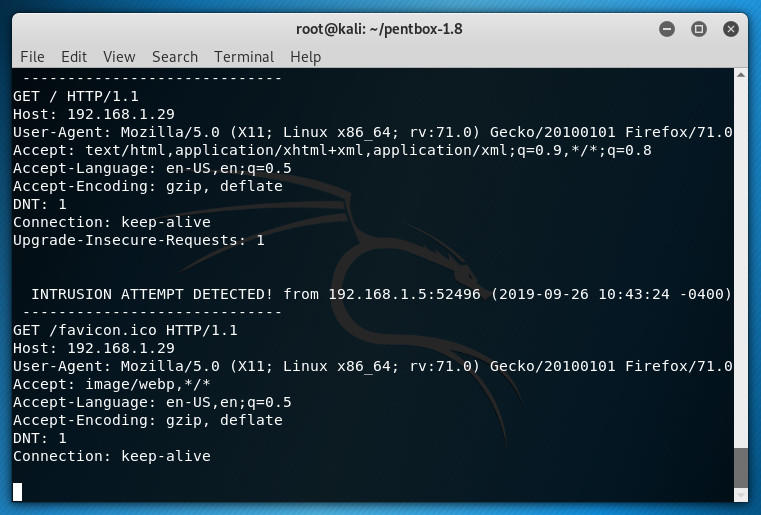Maximize the terminal window
The height and width of the screenshot is (515, 761).
[699, 29]
